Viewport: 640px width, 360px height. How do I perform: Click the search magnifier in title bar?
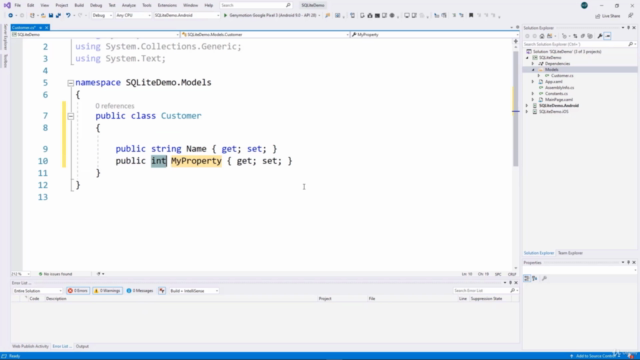(288, 5)
